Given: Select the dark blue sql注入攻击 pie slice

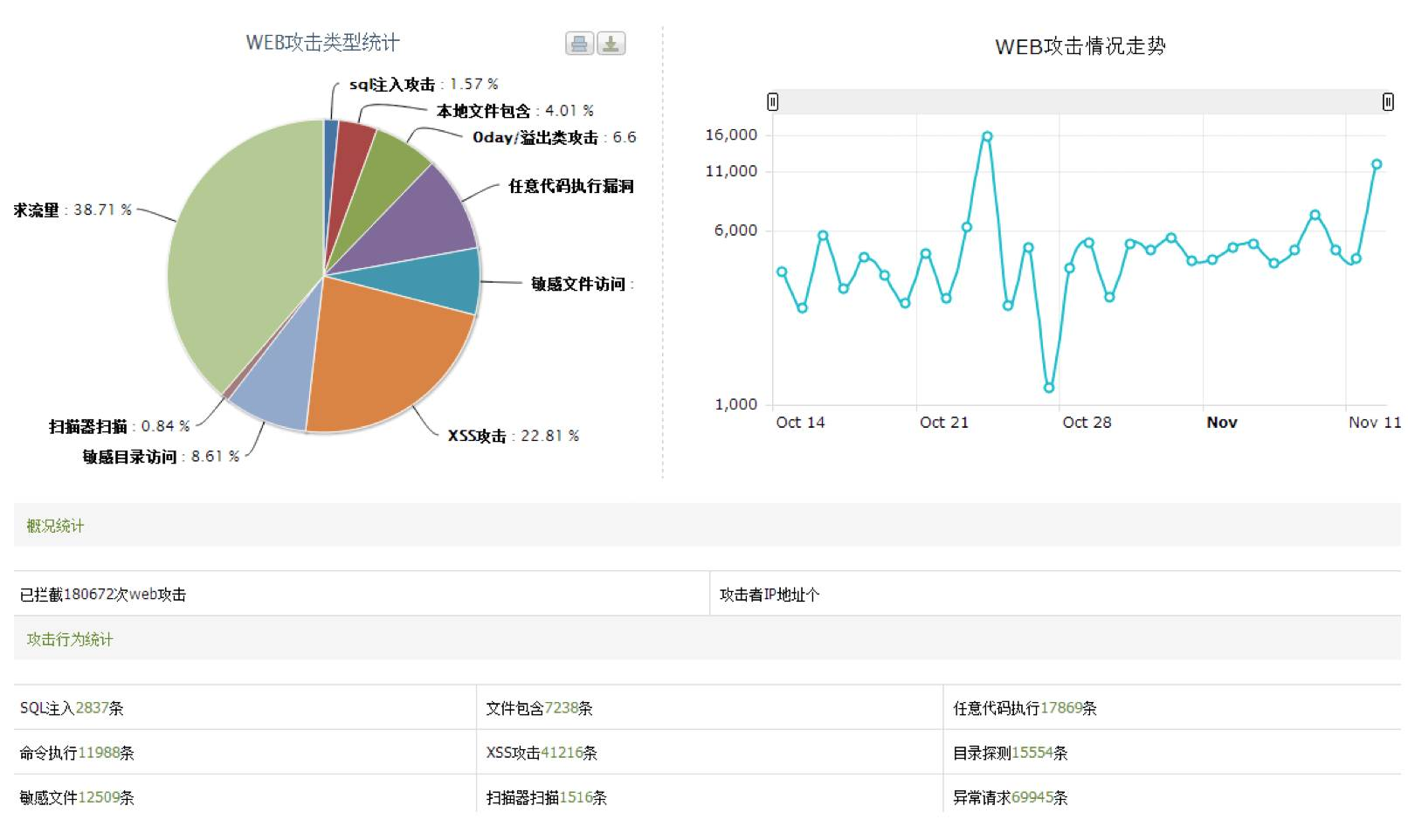Looking at the screenshot, I should [329, 166].
